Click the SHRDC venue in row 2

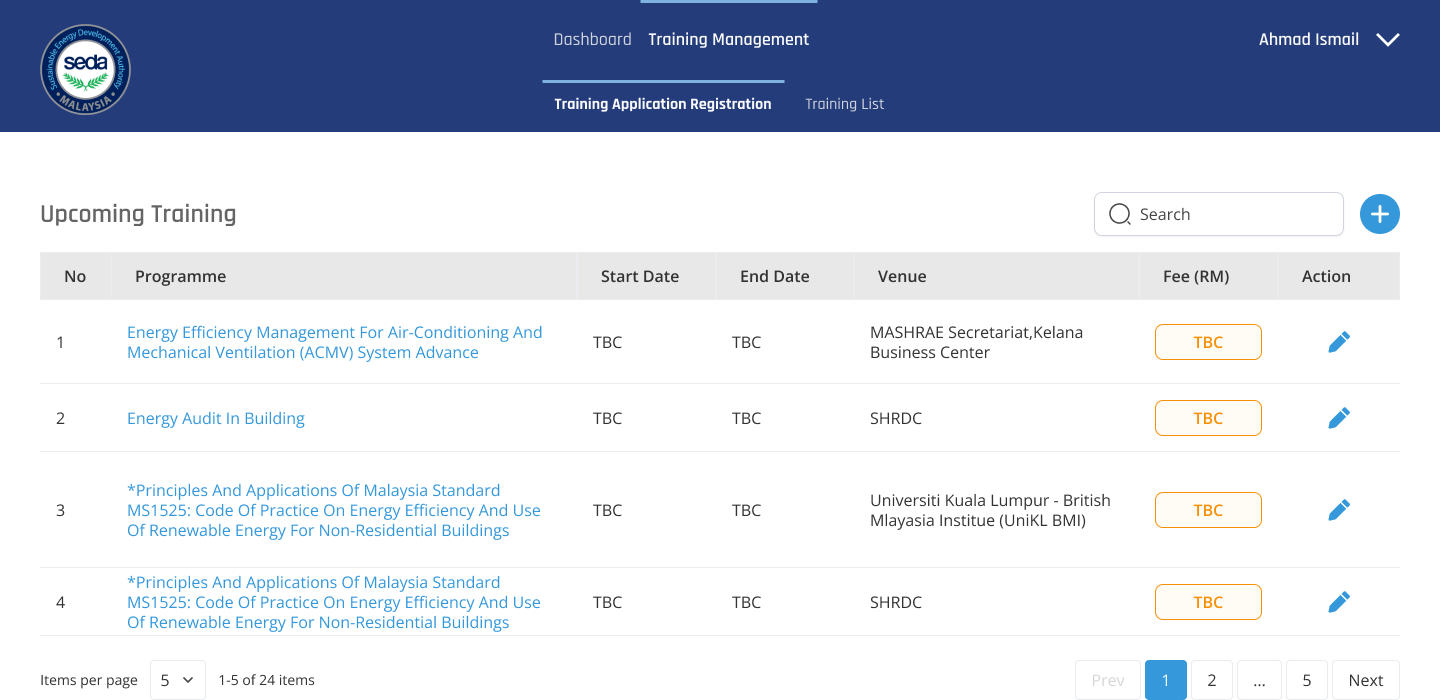pos(896,418)
